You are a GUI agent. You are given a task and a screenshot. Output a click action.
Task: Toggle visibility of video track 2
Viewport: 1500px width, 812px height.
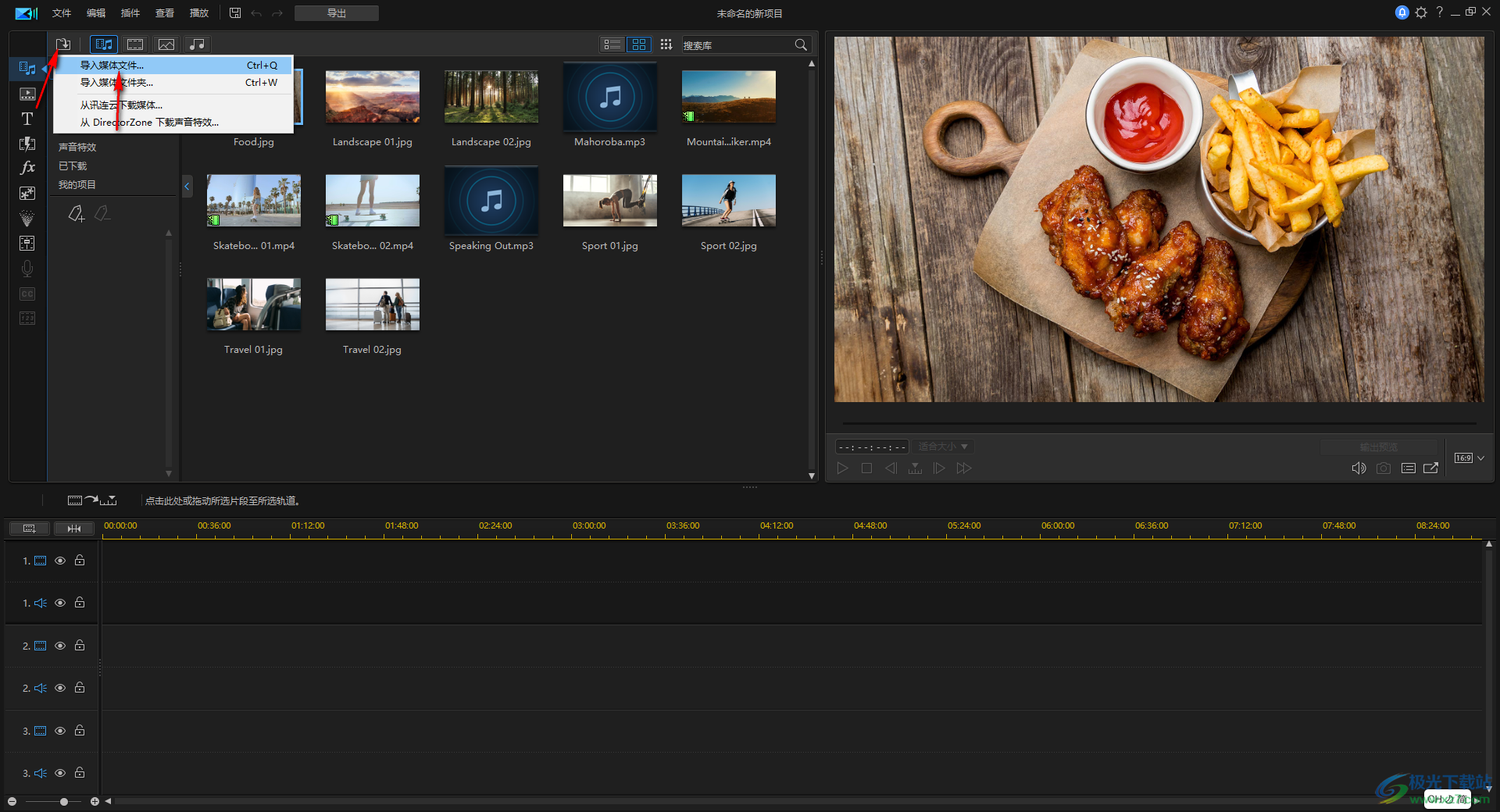click(x=60, y=646)
